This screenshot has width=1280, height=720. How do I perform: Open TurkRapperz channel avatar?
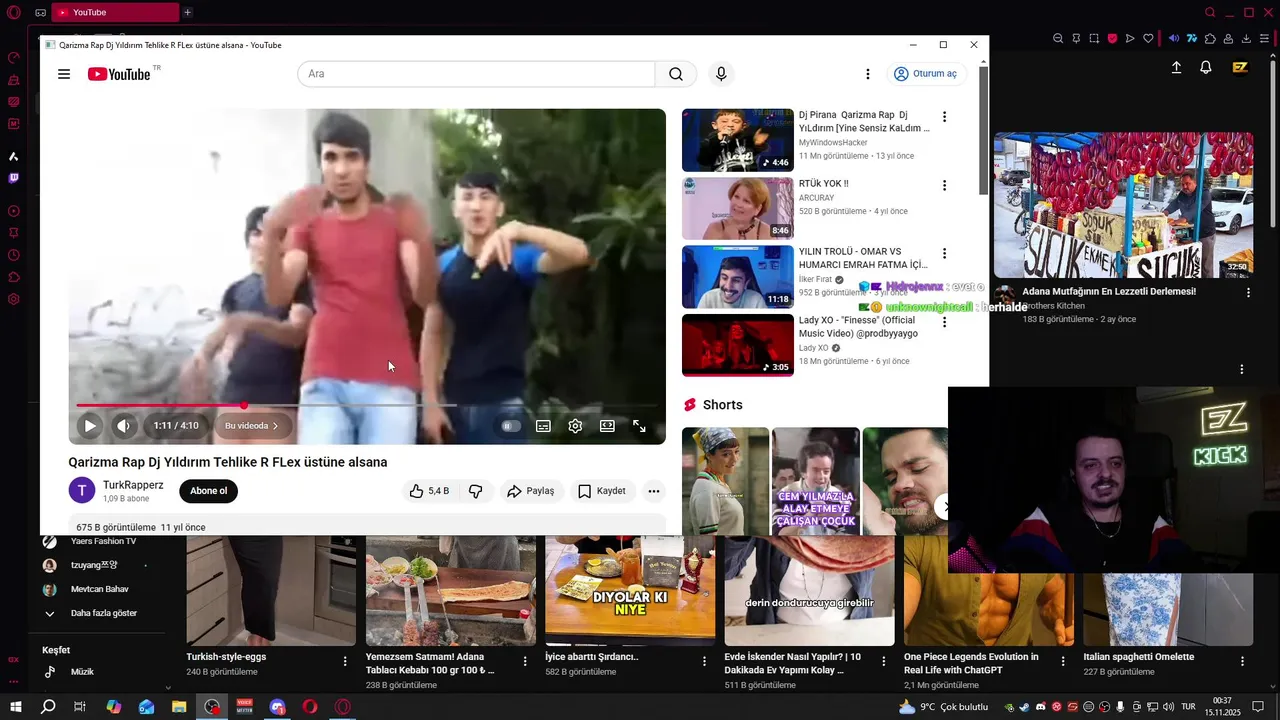pos(82,491)
